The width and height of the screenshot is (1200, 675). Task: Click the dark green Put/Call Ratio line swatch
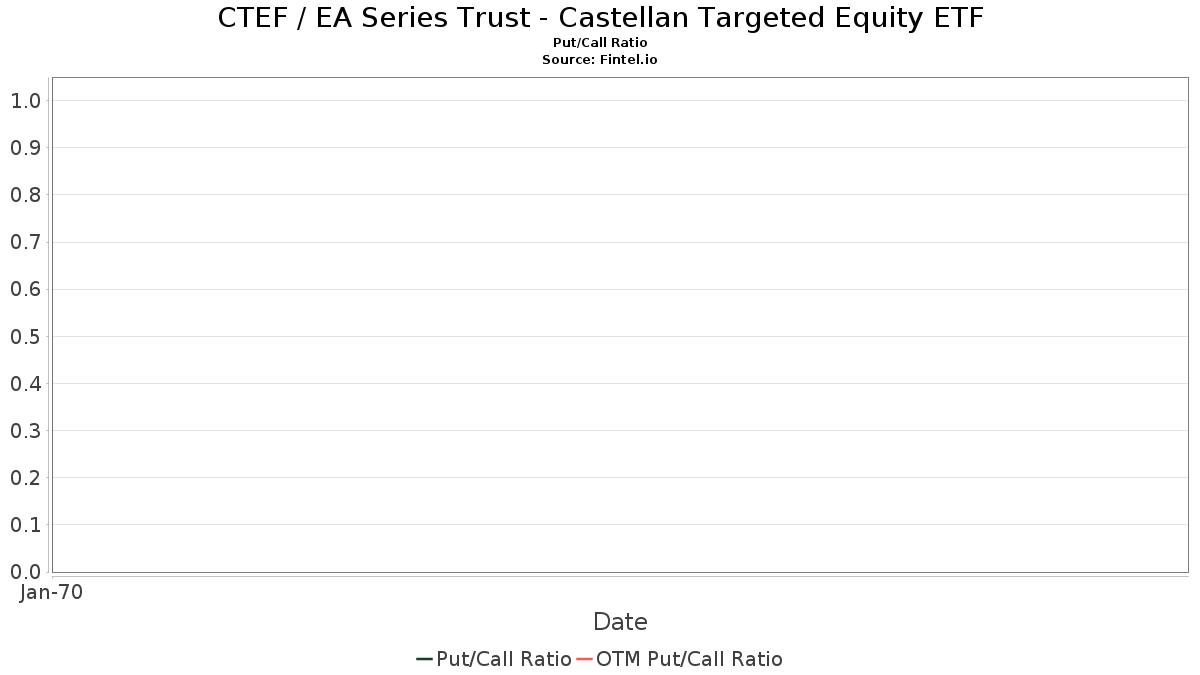tap(425, 659)
